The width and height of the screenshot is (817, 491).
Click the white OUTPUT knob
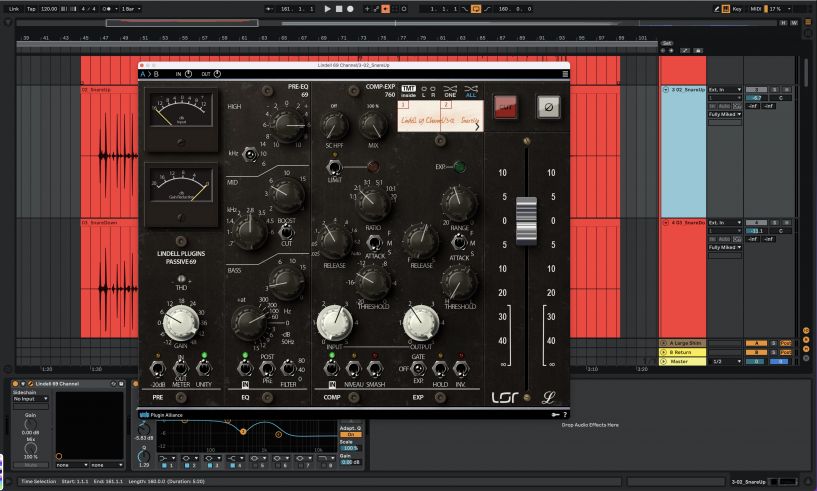coord(420,323)
